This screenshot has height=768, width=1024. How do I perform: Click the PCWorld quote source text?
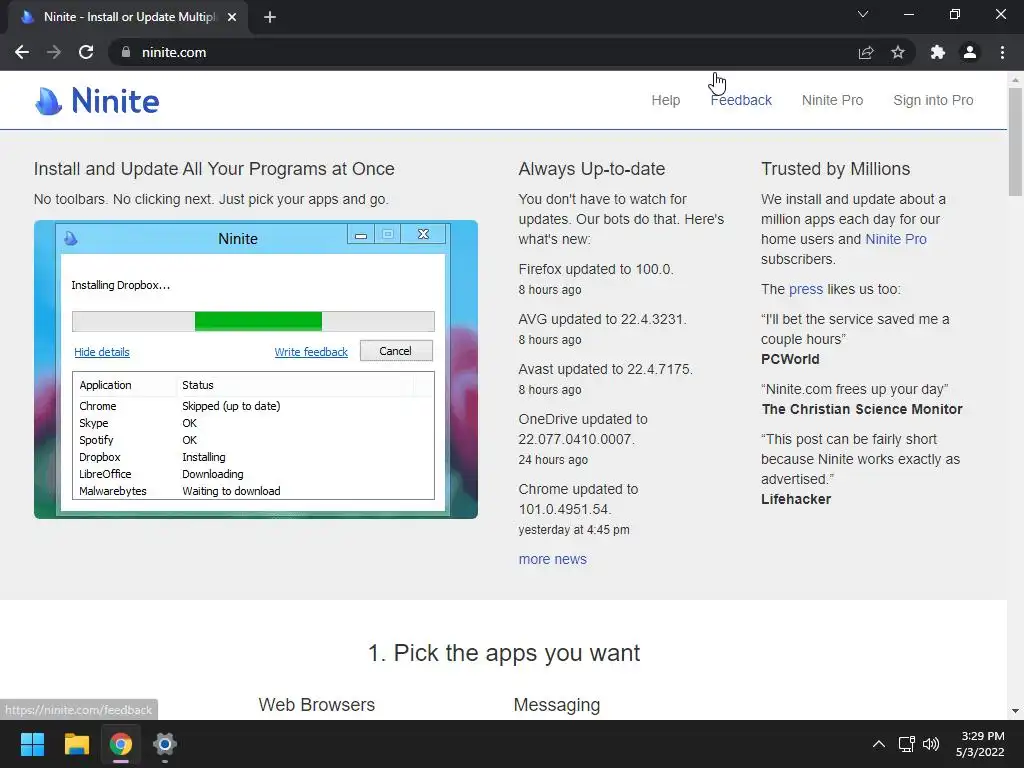point(790,359)
